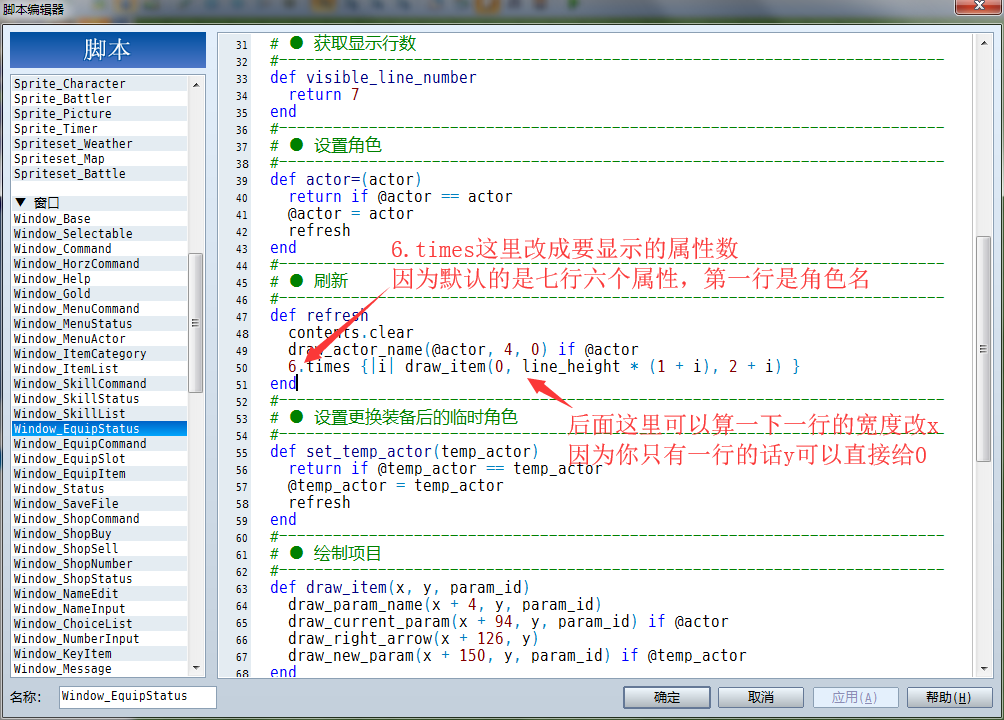Collapse the 窗口 section triangle

(20, 202)
